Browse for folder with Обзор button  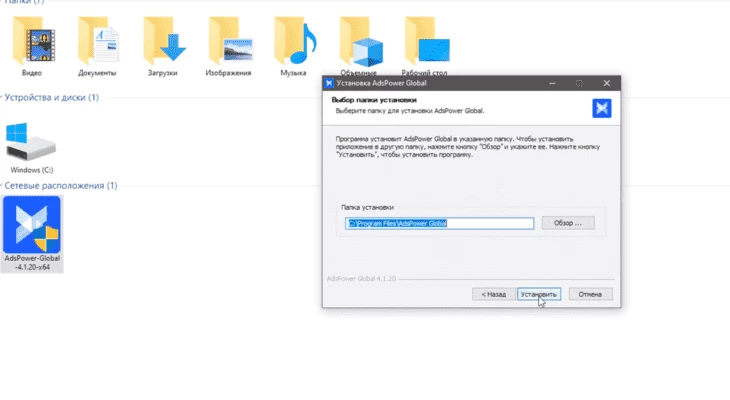568,223
